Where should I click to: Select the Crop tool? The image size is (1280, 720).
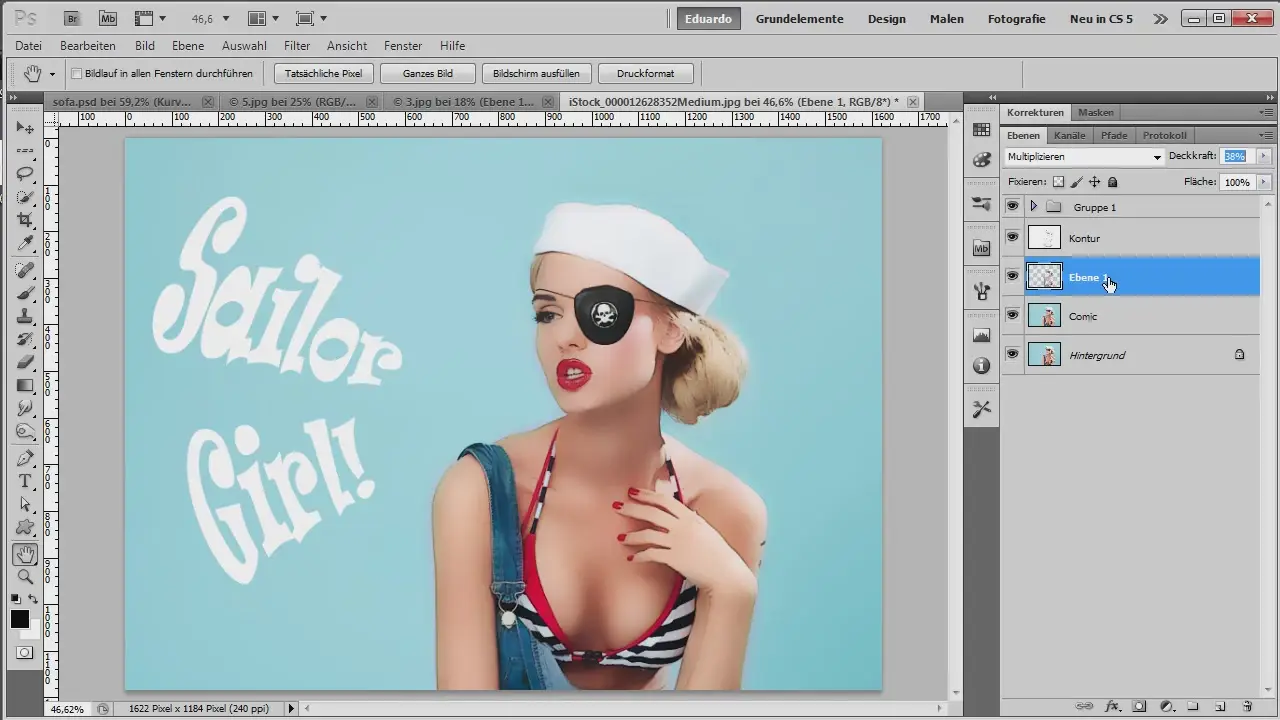[x=25, y=220]
